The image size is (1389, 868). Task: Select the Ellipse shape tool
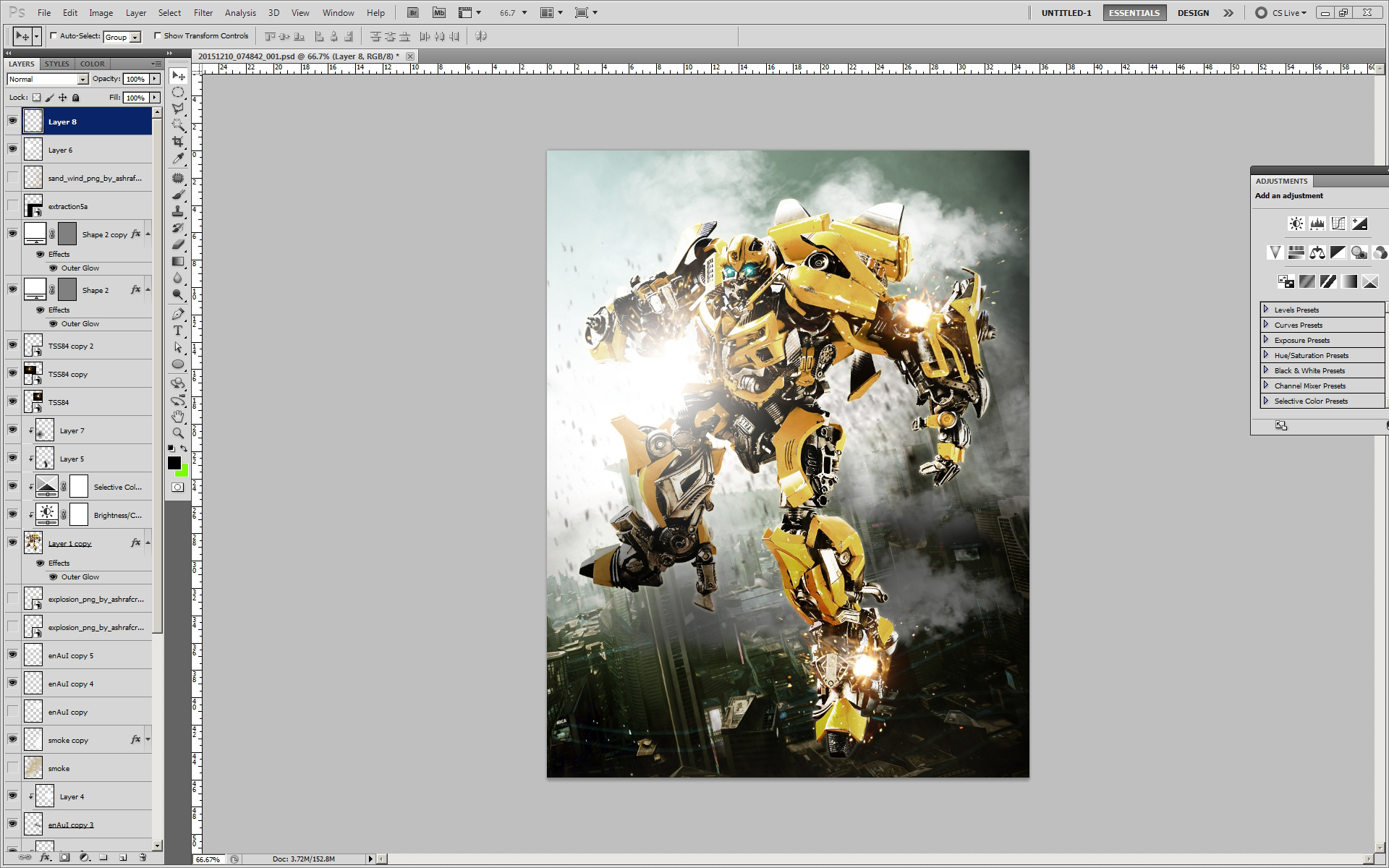(178, 364)
